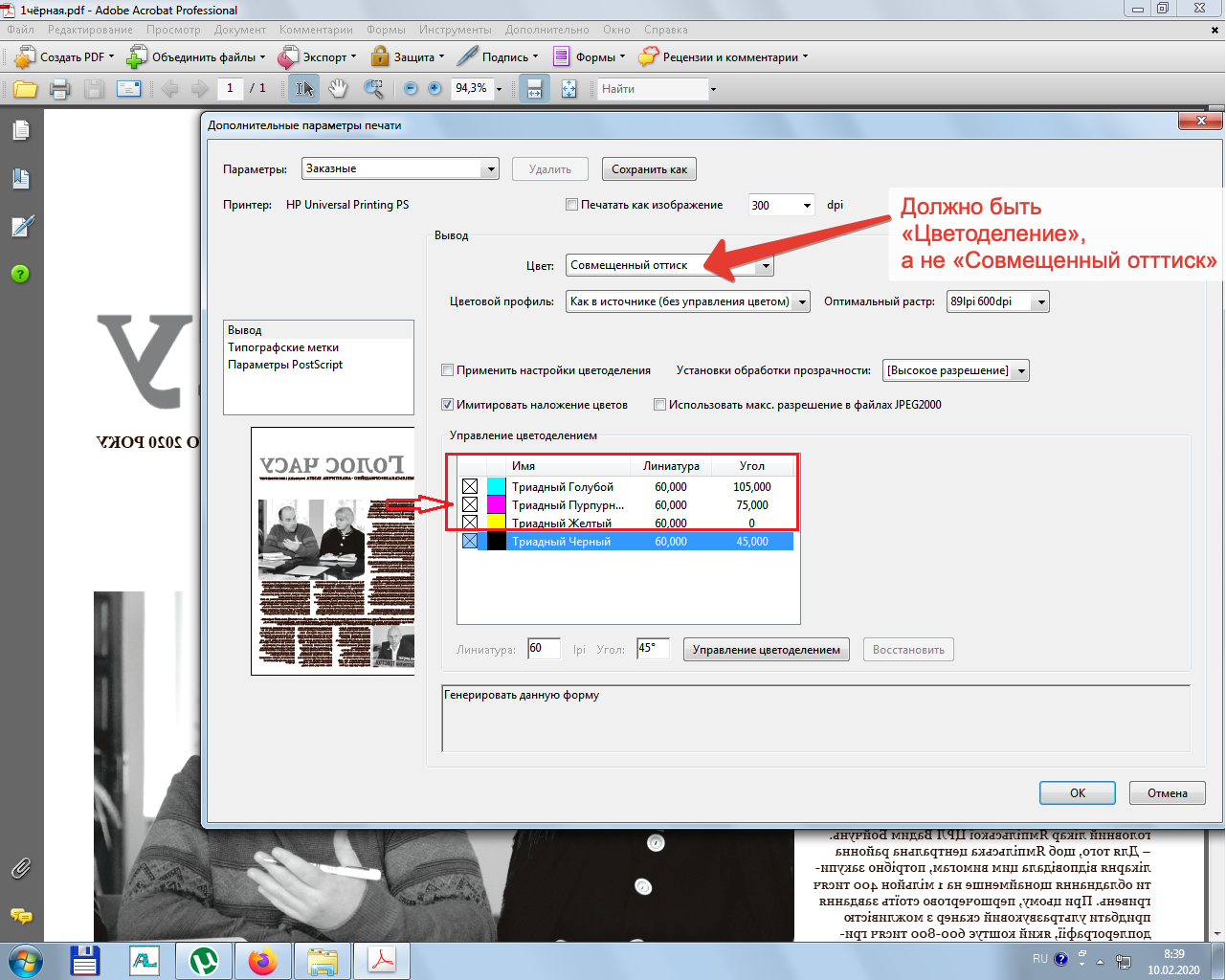Open Параметры dropdown showing Заказные
This screenshot has width=1226, height=980.
pyautogui.click(x=400, y=168)
